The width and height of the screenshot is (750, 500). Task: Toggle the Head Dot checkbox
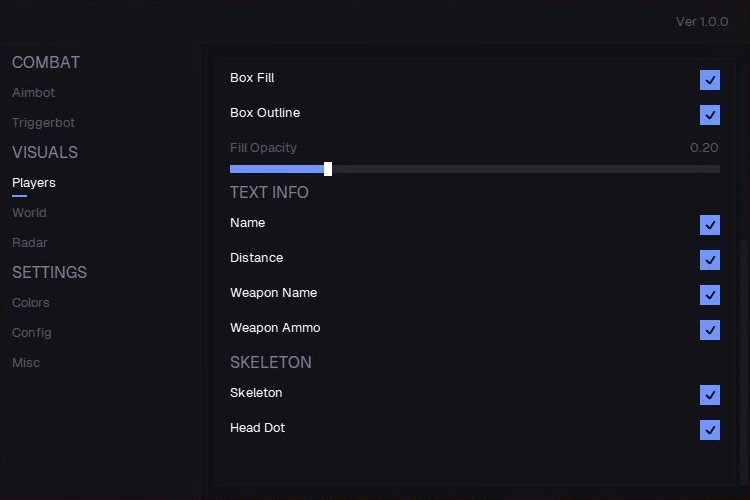pyautogui.click(x=710, y=430)
